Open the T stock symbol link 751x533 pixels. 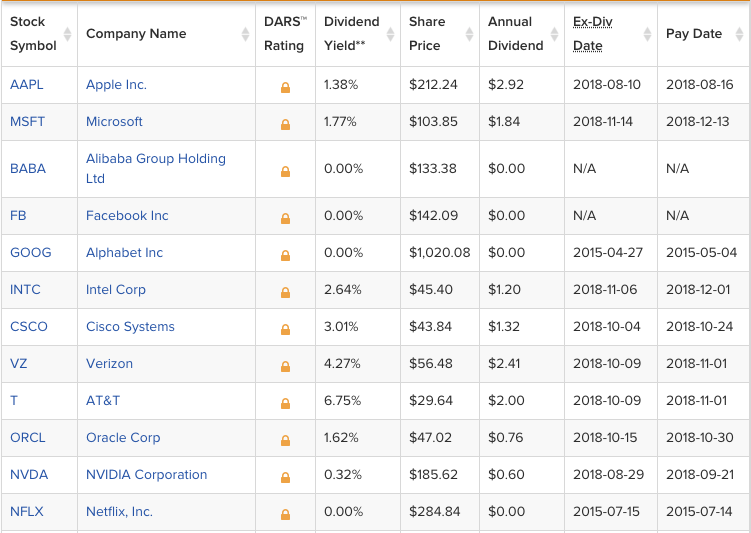14,400
